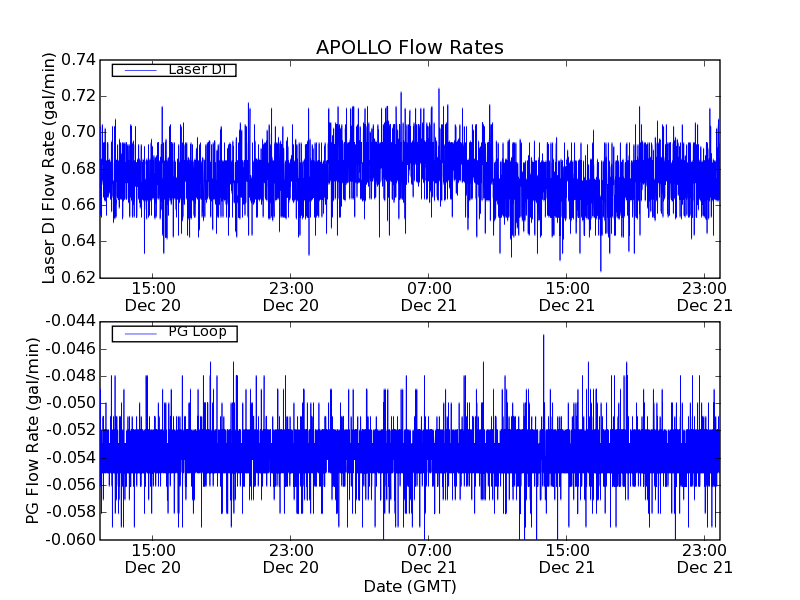The height and width of the screenshot is (600, 800).
Task: Click the APOLLO Flow Rates chart title
Action: click(x=409, y=48)
